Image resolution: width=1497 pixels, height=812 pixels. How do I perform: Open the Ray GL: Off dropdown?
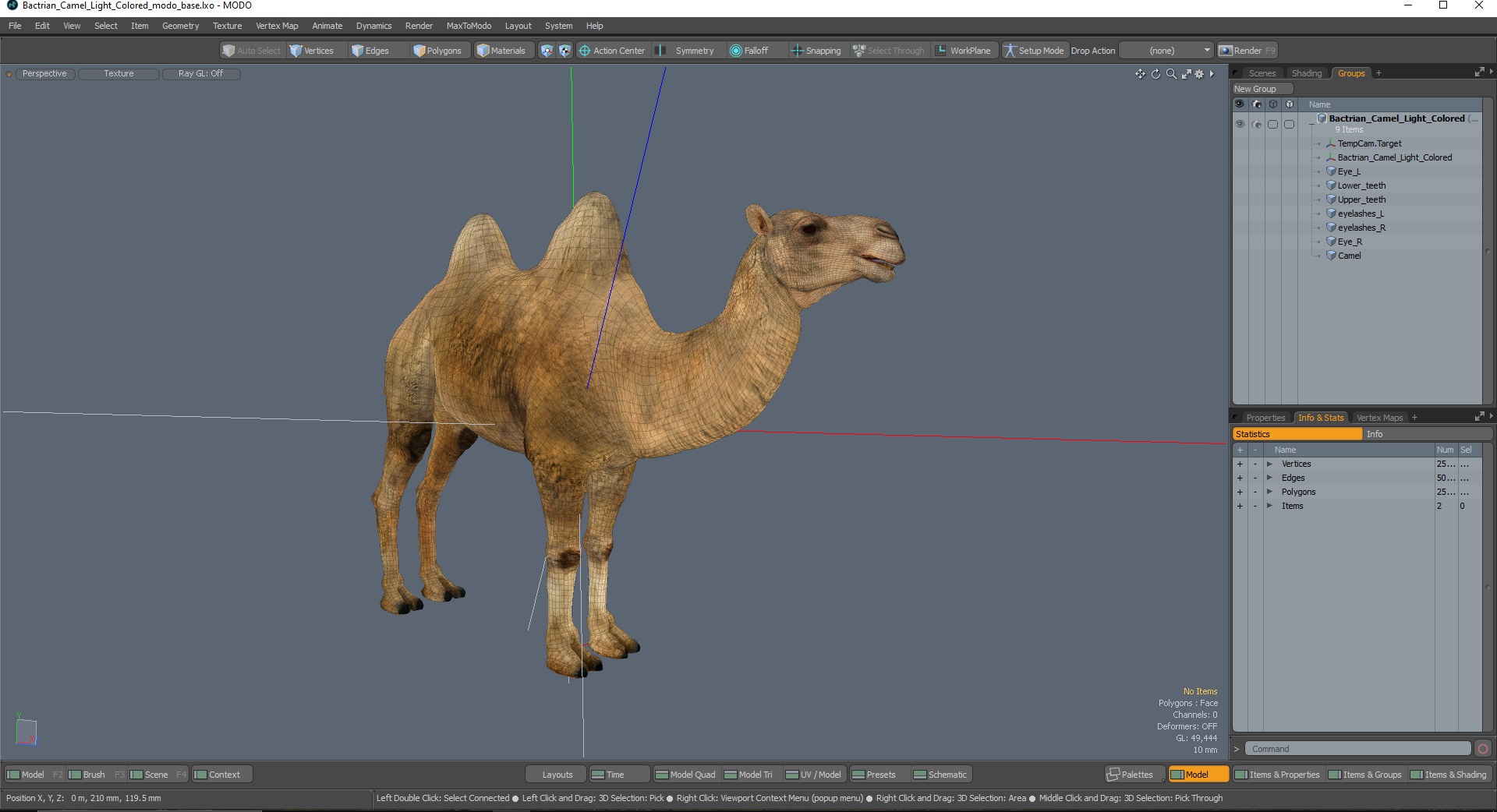coord(200,73)
